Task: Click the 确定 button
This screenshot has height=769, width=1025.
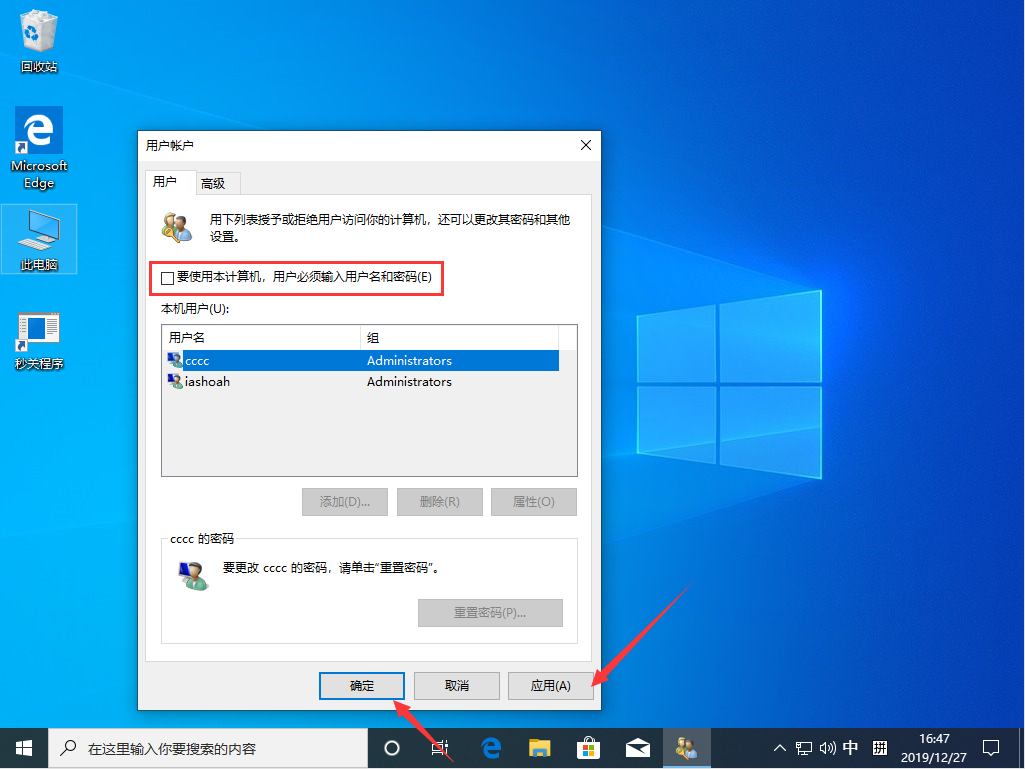Action: (361, 686)
